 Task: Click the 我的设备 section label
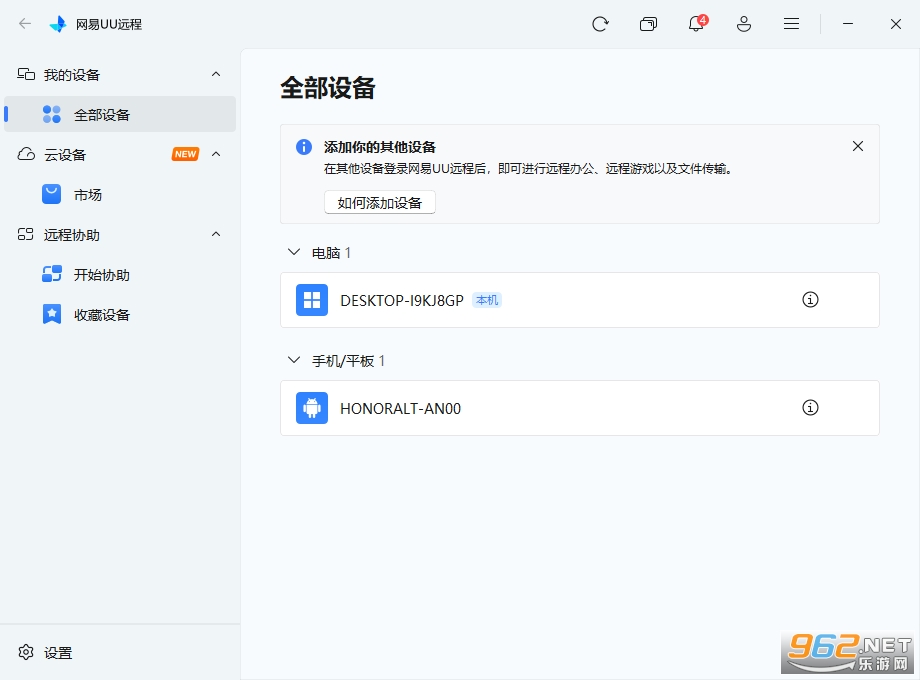[72, 75]
